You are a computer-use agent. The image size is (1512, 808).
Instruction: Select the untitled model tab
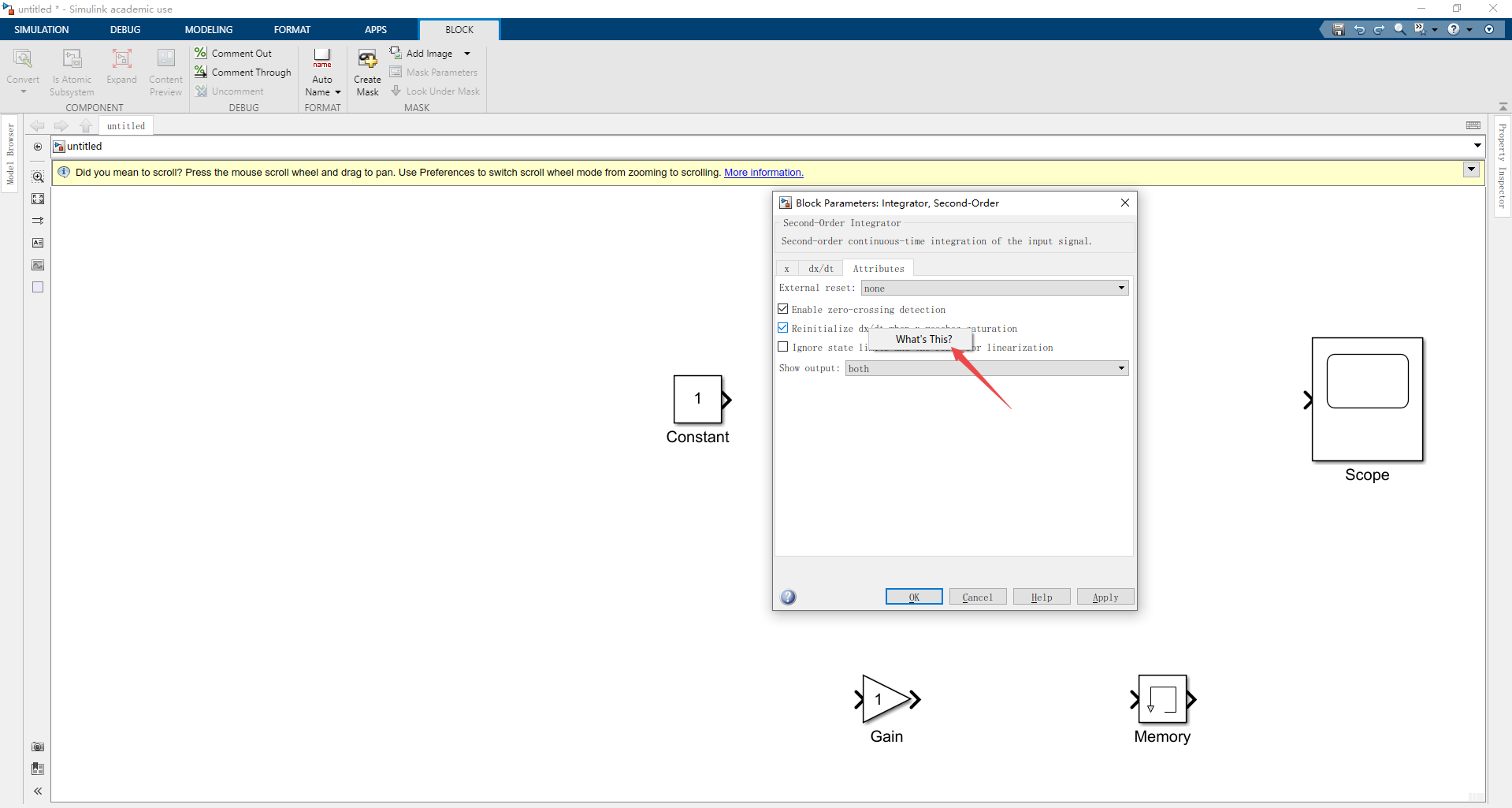126,126
